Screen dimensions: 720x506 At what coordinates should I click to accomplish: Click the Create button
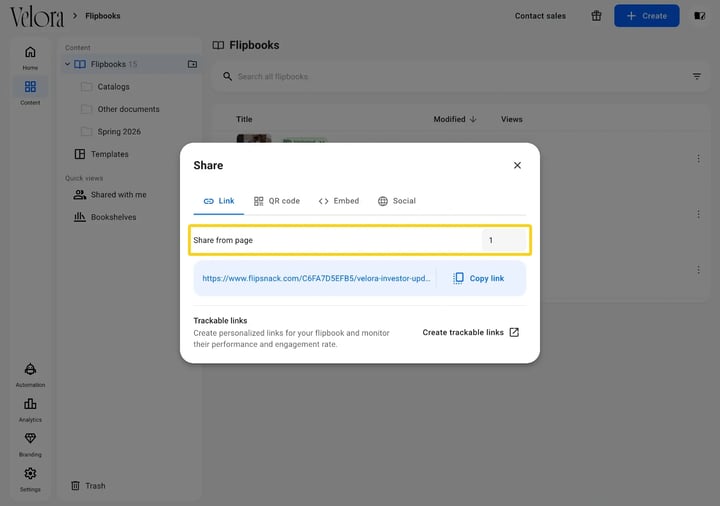pyautogui.click(x=647, y=16)
